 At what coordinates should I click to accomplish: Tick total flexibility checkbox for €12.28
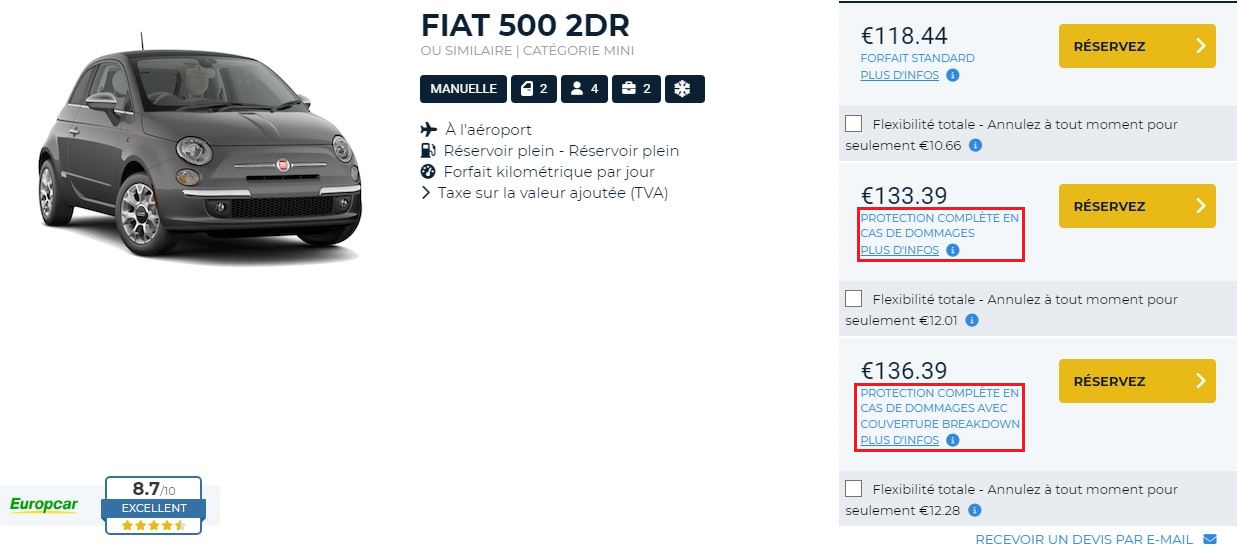[853, 489]
